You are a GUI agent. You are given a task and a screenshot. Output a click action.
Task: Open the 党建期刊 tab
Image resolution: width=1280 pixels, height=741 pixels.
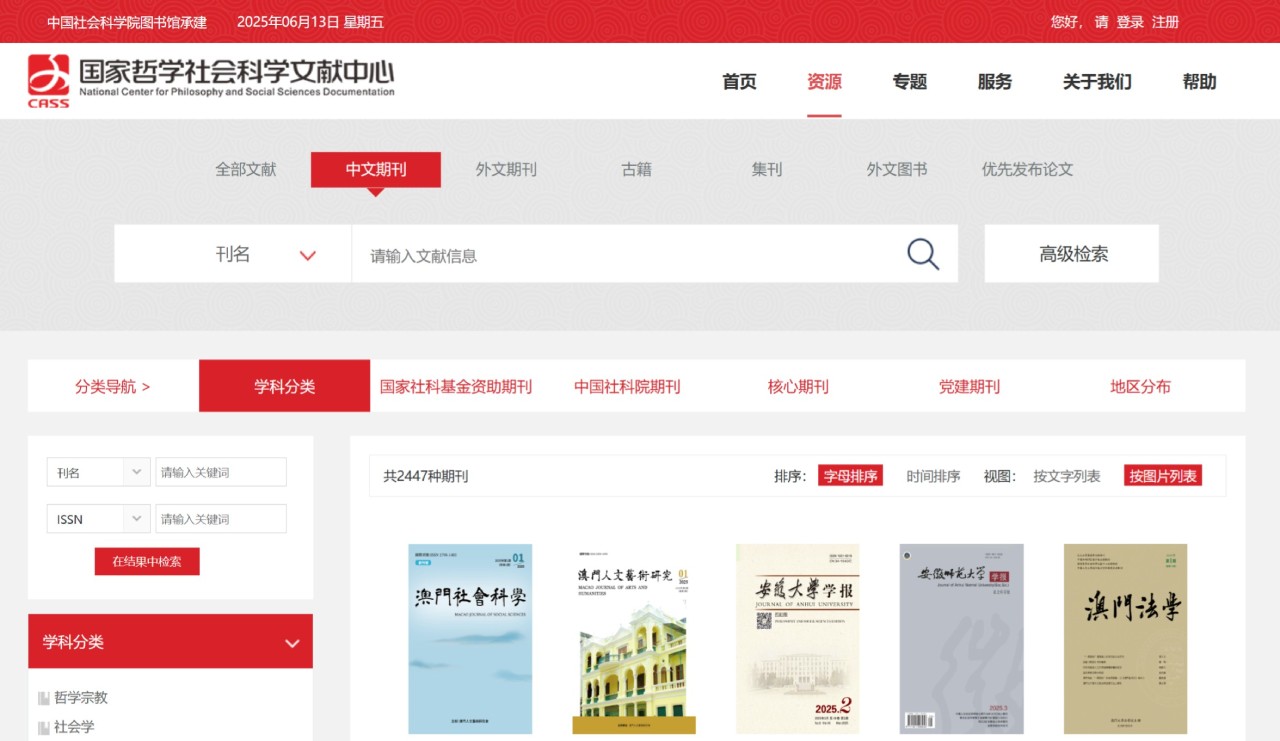point(969,387)
